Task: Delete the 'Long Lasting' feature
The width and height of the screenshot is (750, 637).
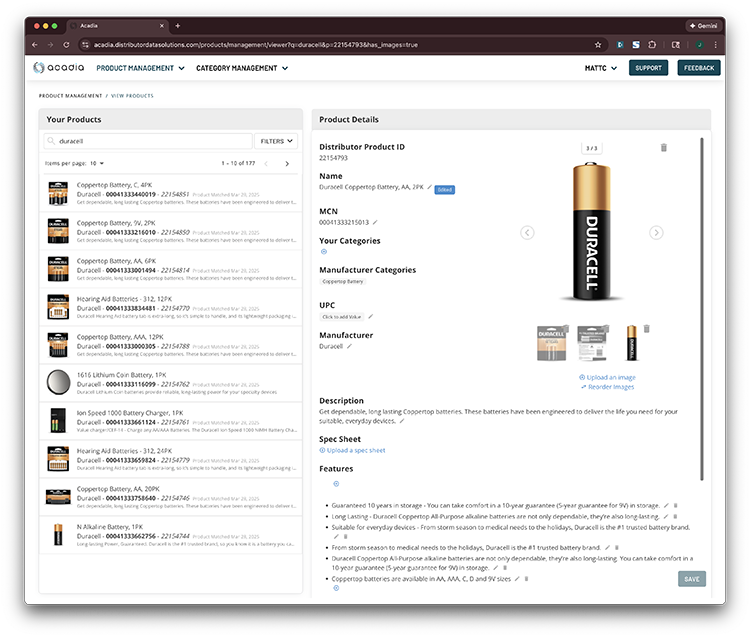Action: click(x=675, y=516)
